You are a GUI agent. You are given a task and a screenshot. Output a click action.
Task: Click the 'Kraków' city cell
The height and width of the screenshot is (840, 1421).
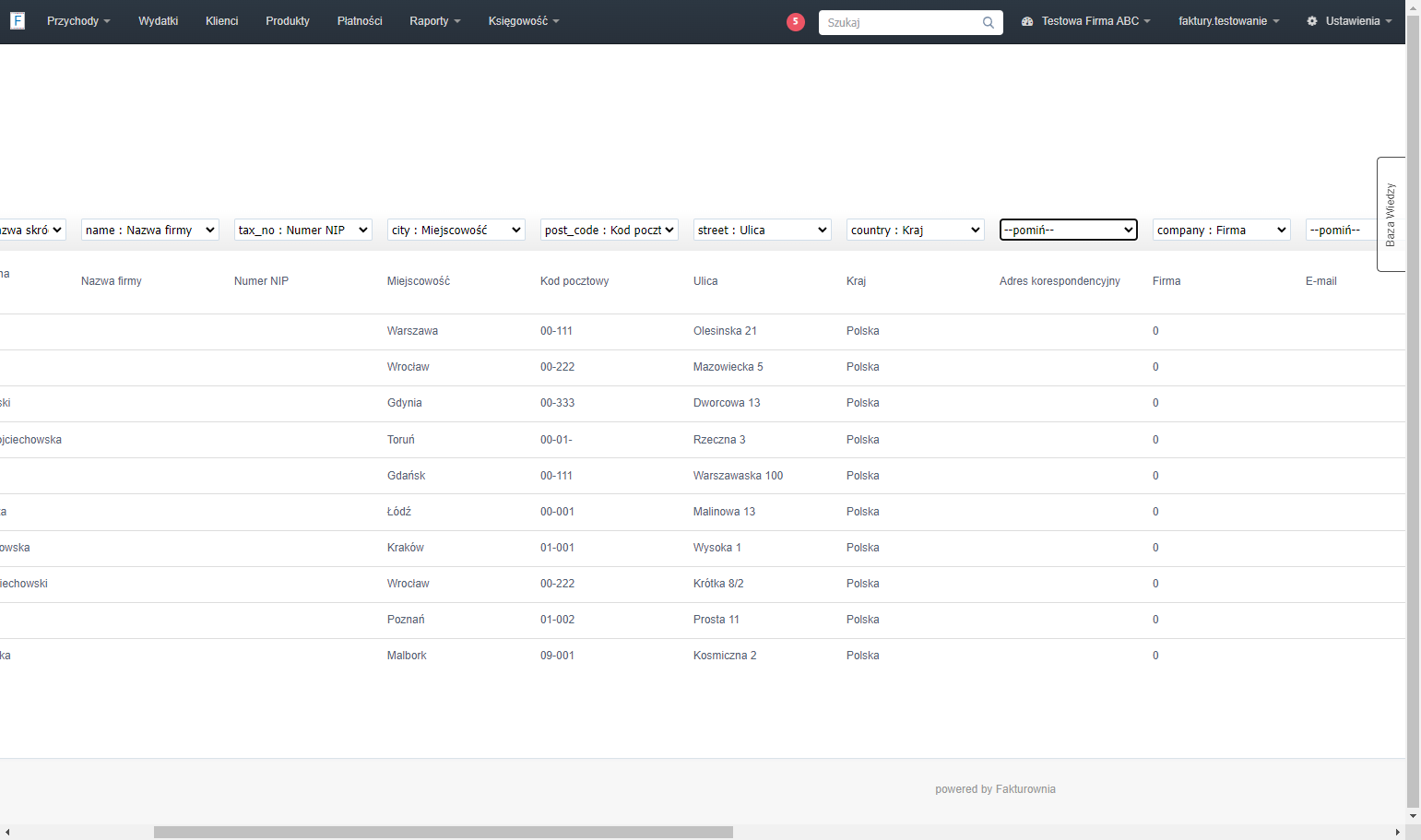point(406,548)
